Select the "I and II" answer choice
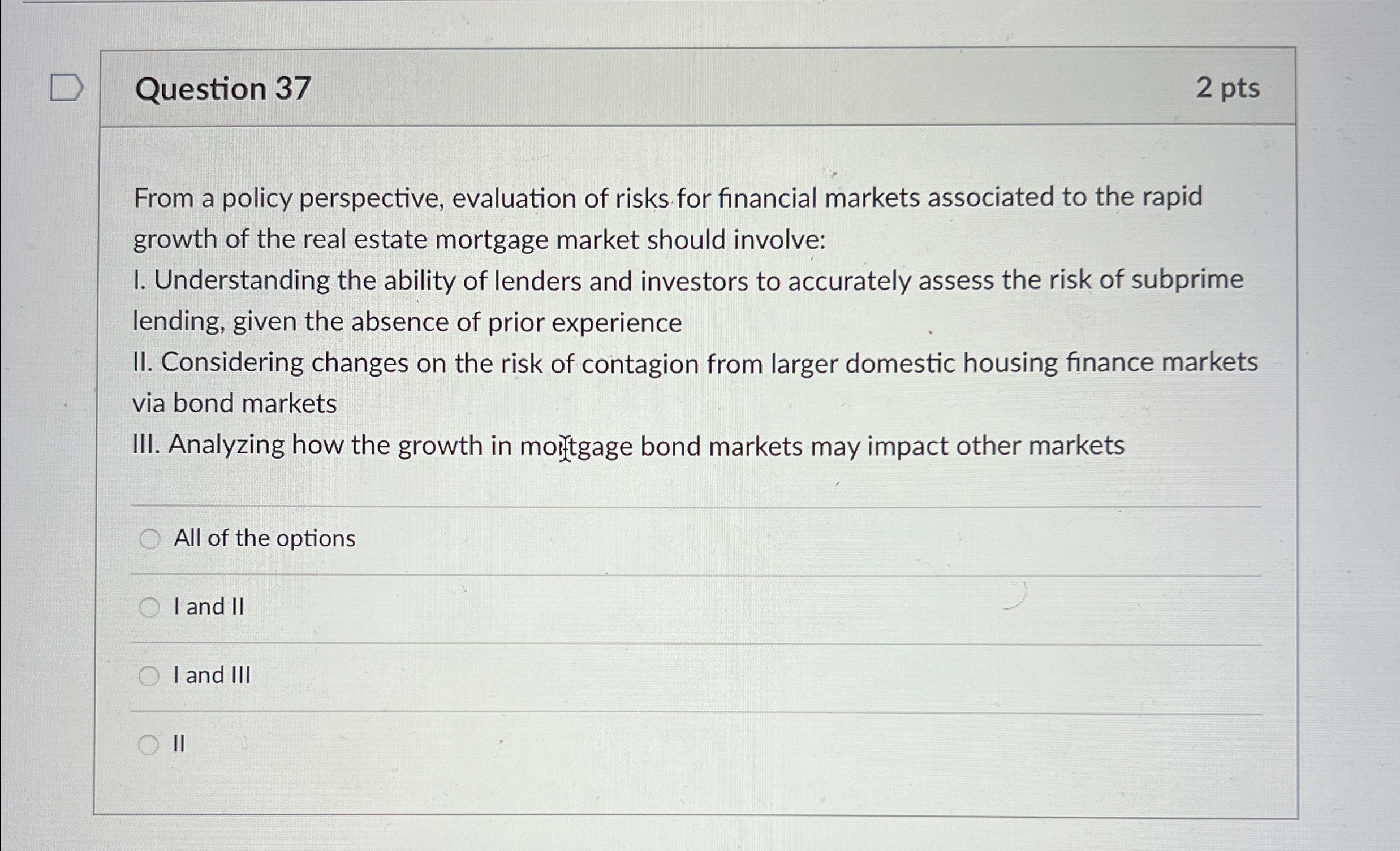Image resolution: width=1400 pixels, height=851 pixels. click(x=149, y=607)
